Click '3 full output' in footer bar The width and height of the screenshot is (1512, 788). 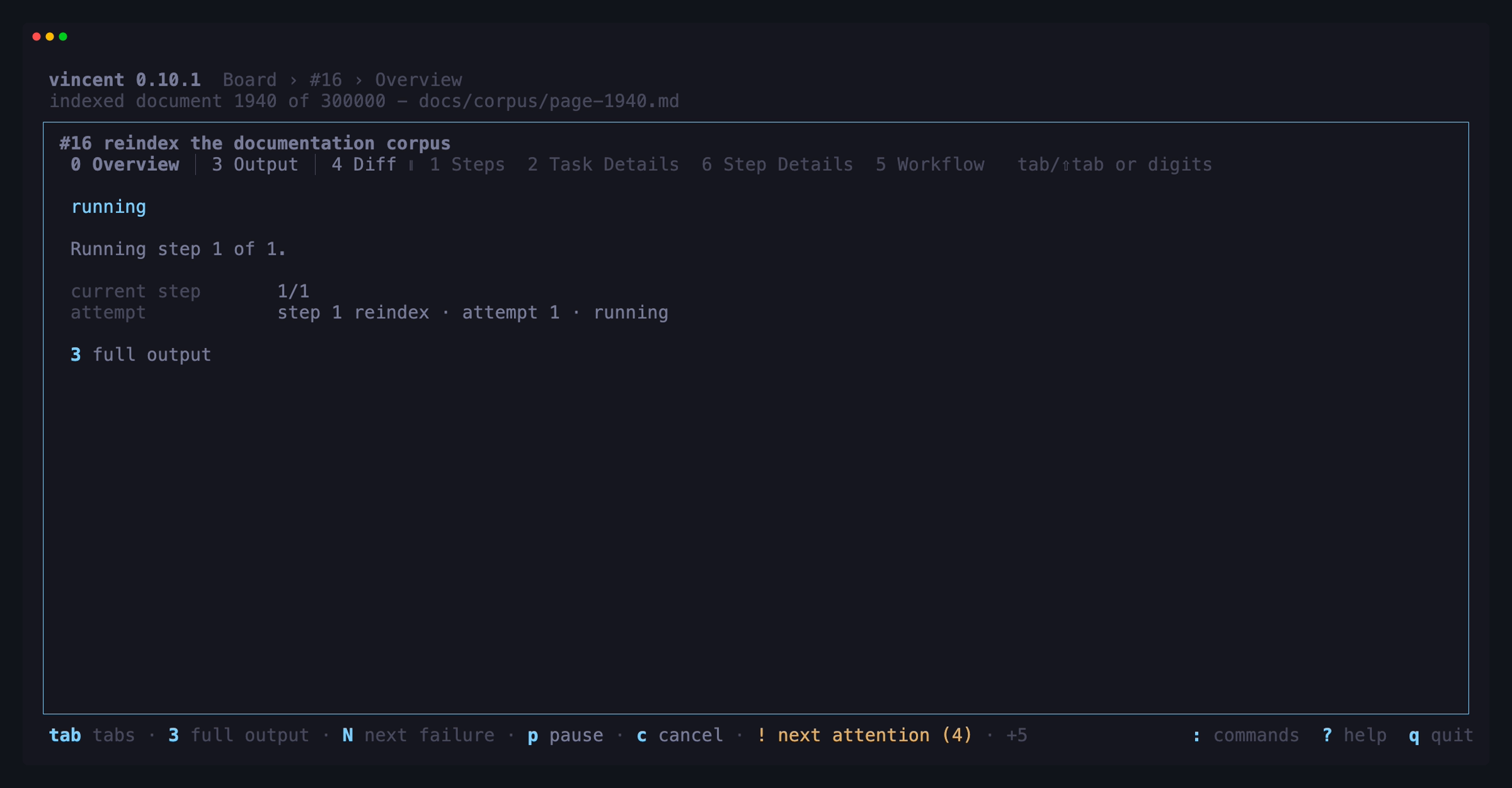pyautogui.click(x=239, y=735)
